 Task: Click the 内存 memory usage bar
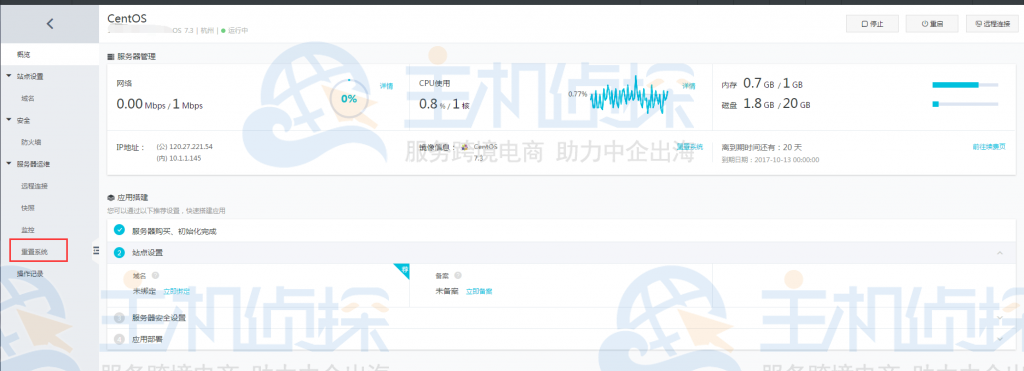tap(965, 85)
